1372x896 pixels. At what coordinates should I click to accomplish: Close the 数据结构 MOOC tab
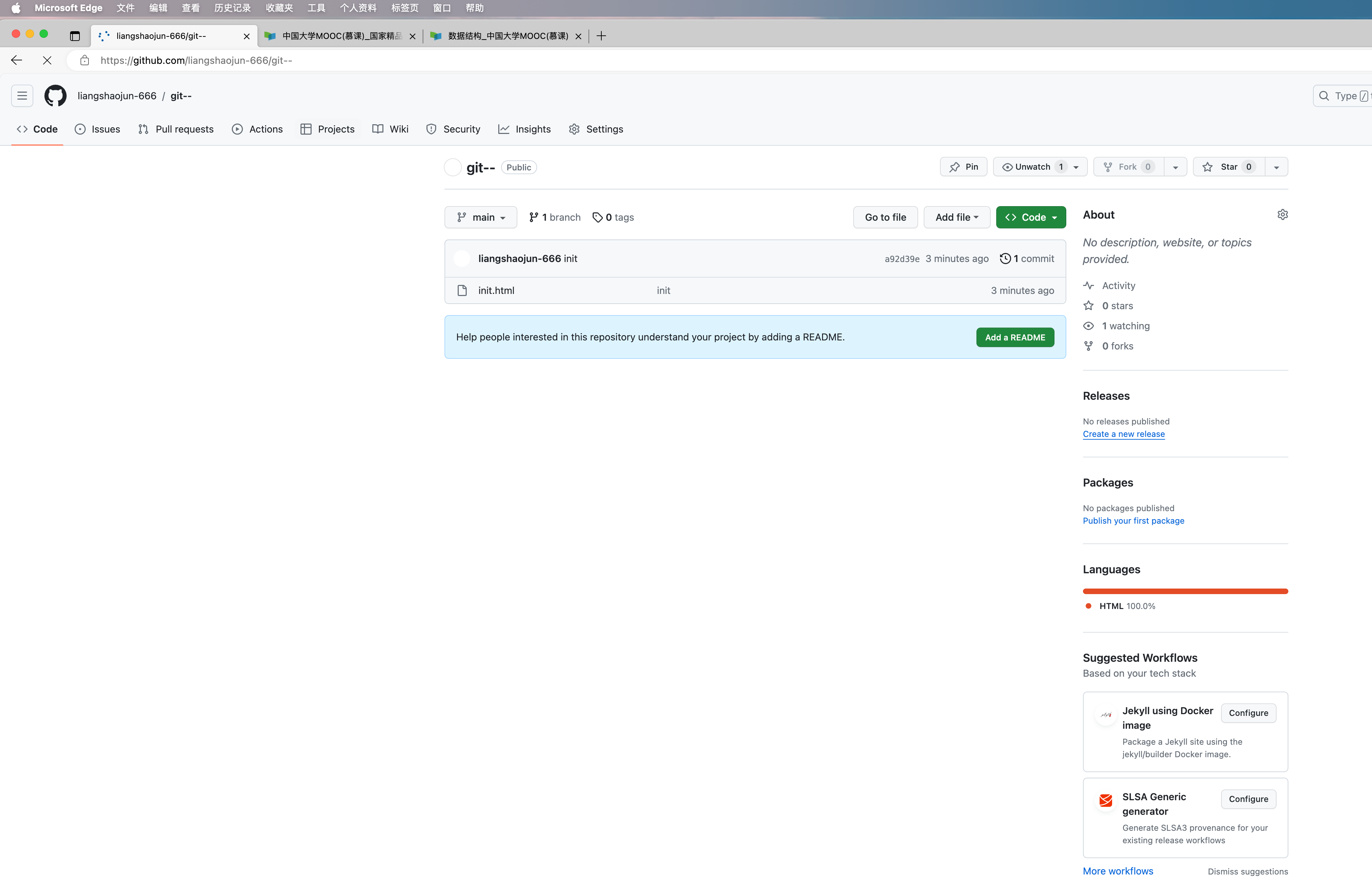coord(578,36)
